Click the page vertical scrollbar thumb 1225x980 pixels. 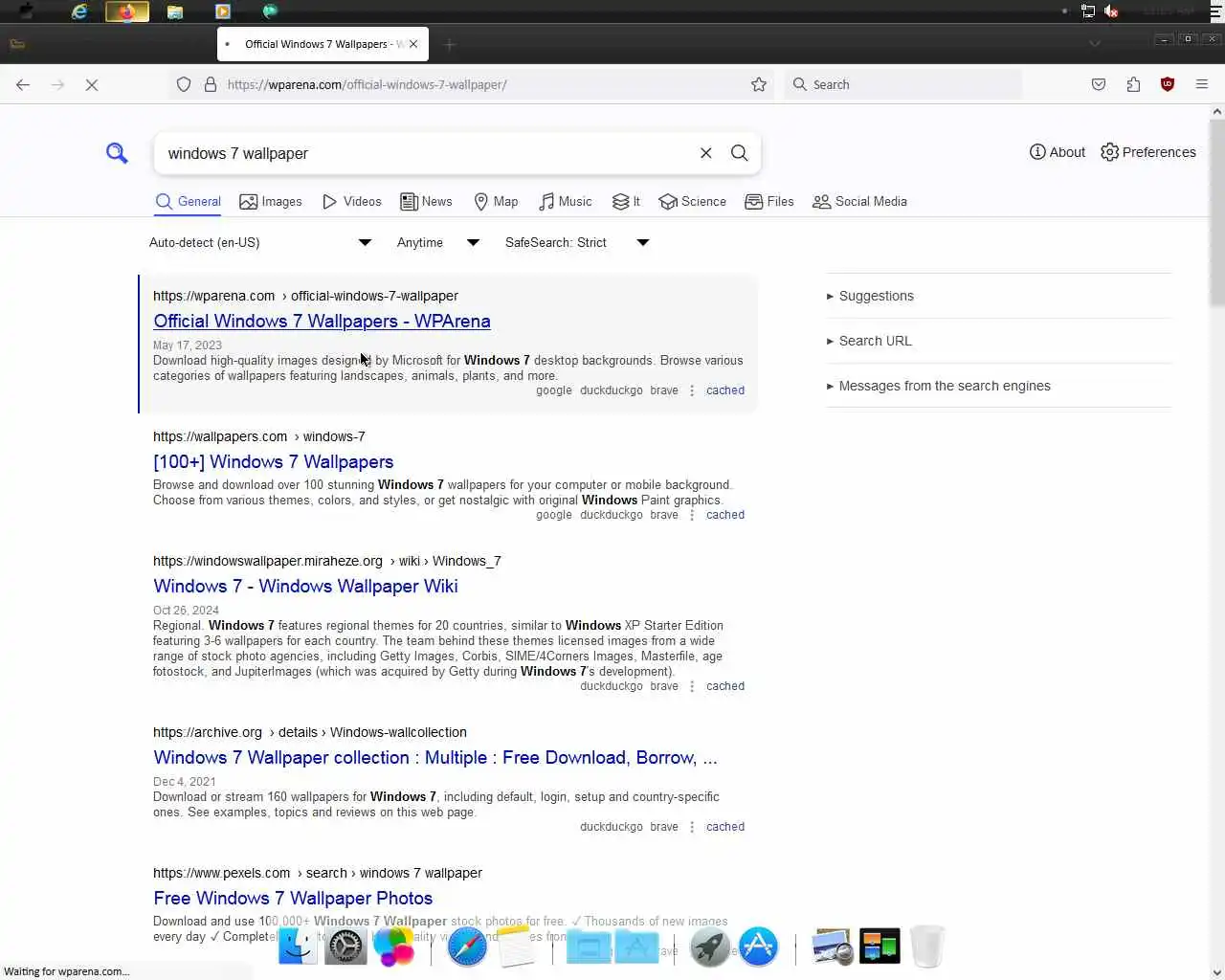click(x=1216, y=211)
